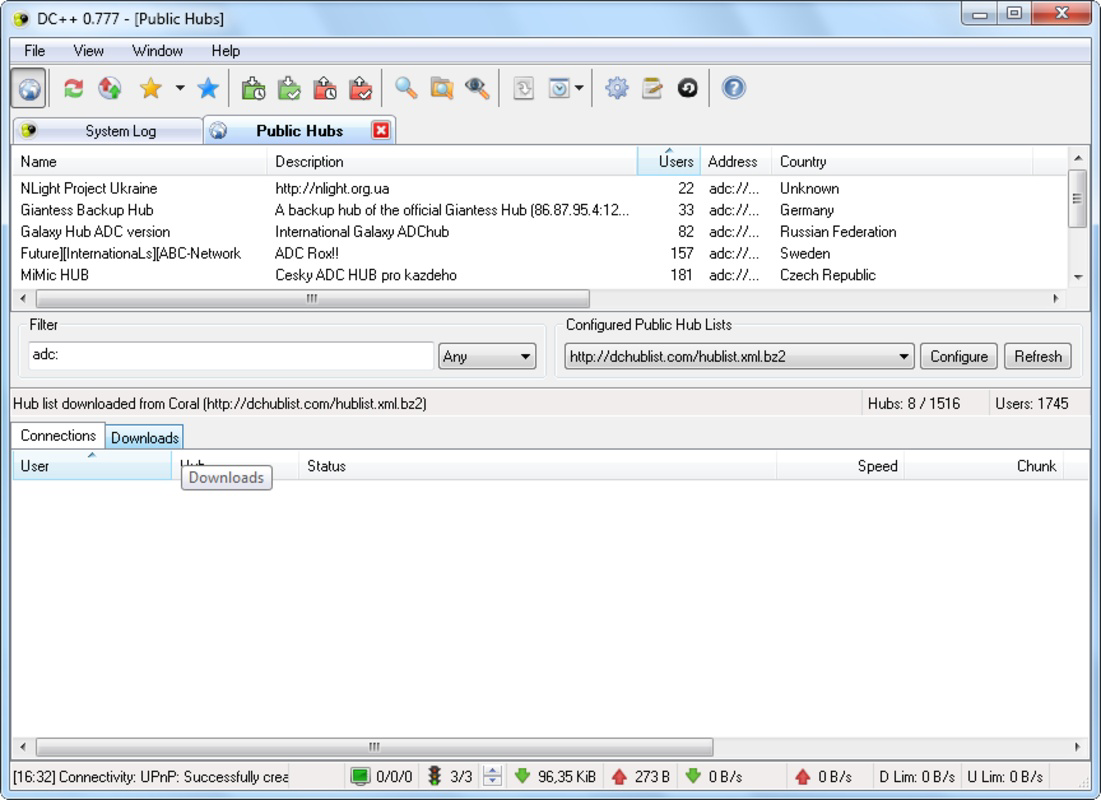Click hub list vertical scrollbar down arrow

1078,277
